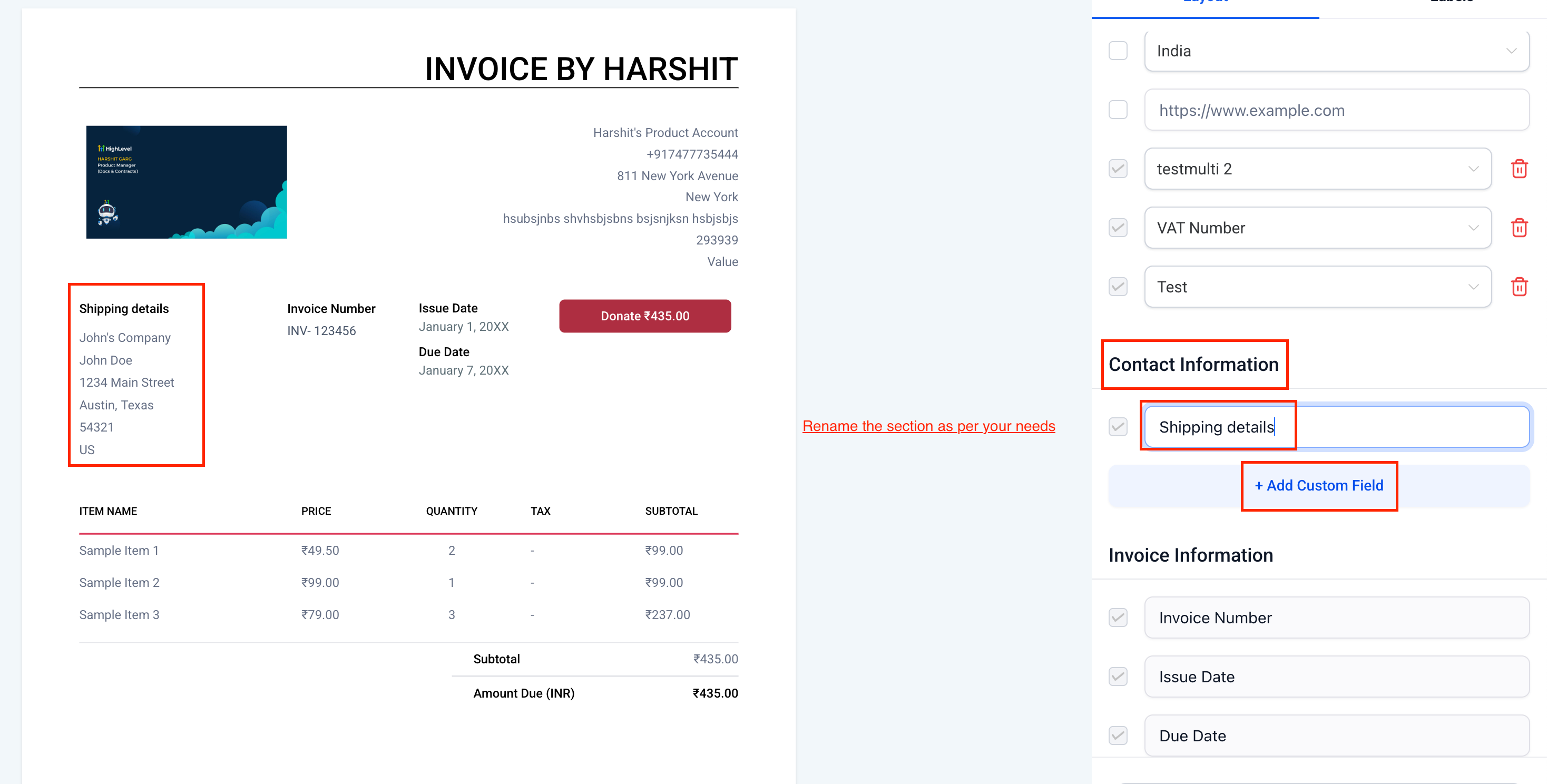
Task: Toggle the VAT Number checkbox
Action: (1118, 228)
